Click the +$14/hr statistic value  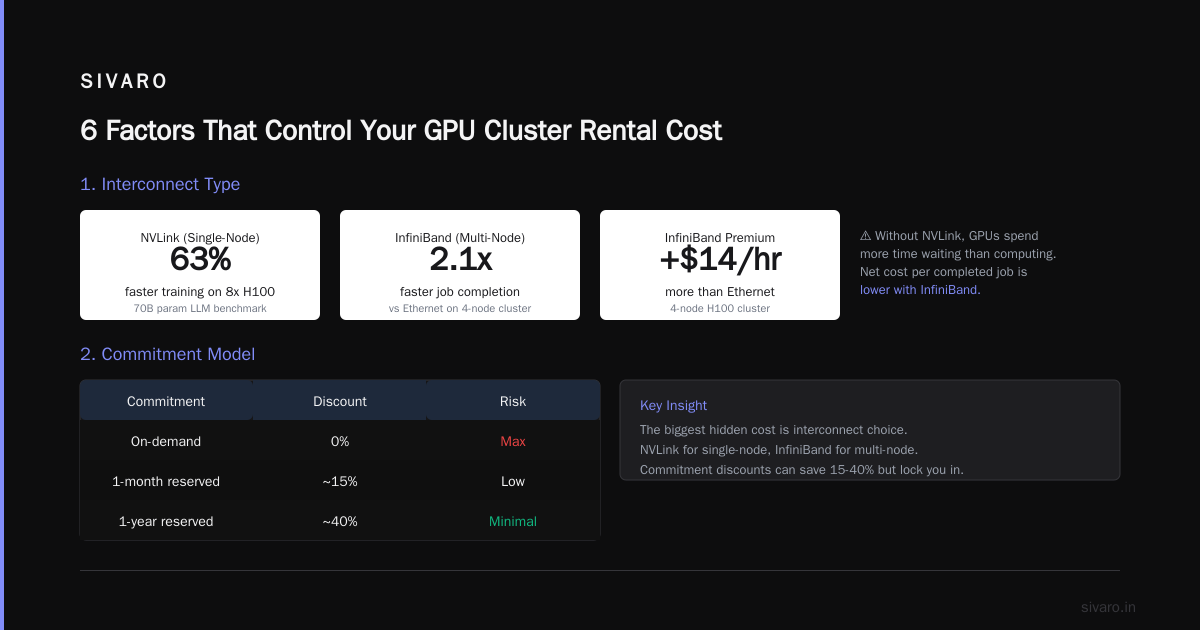pyautogui.click(x=720, y=260)
